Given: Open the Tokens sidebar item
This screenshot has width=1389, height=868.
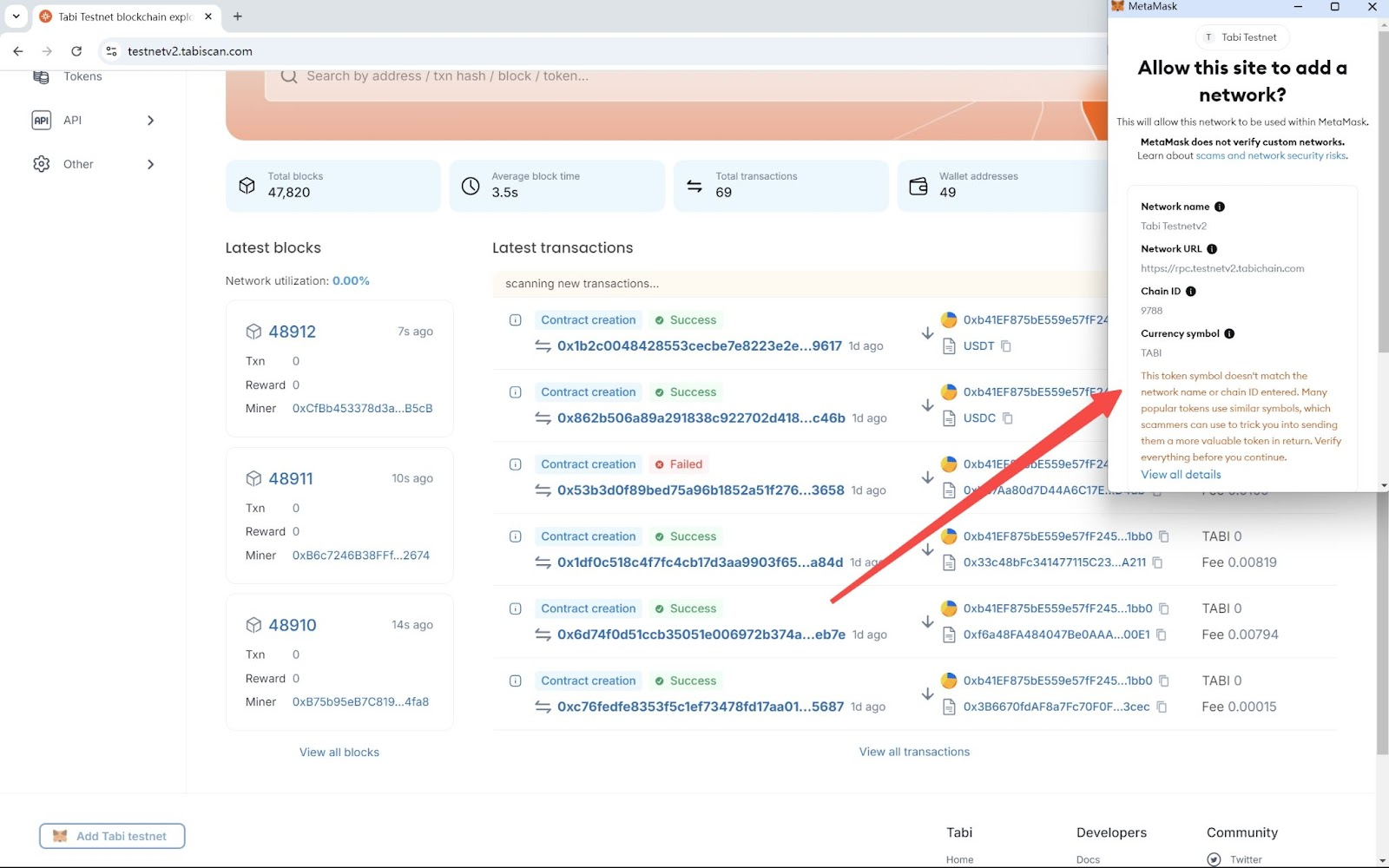Looking at the screenshot, I should (82, 76).
